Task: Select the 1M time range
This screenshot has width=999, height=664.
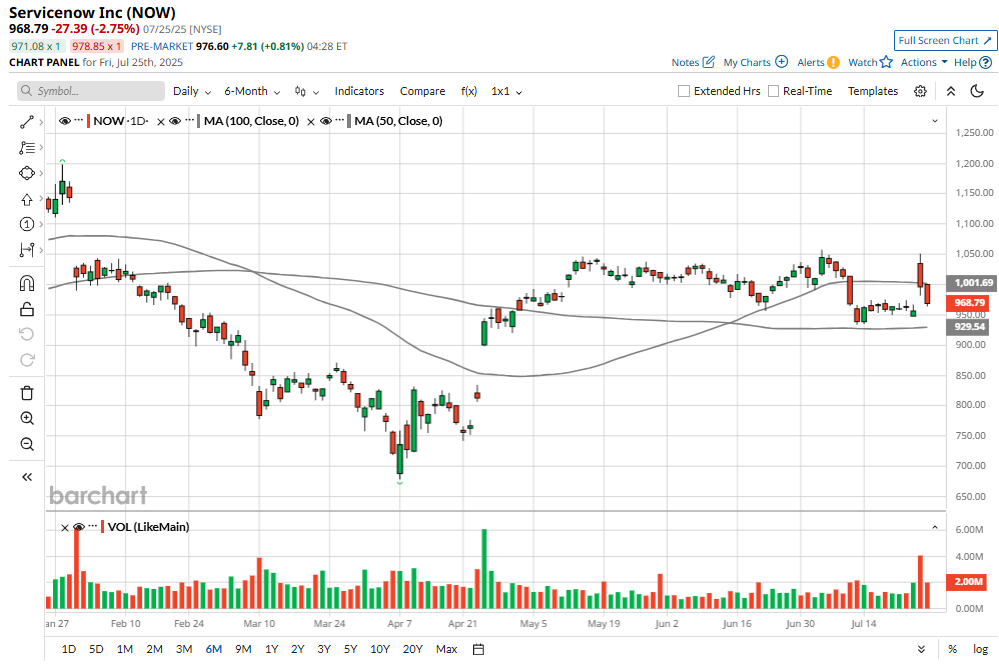Action: coord(125,649)
